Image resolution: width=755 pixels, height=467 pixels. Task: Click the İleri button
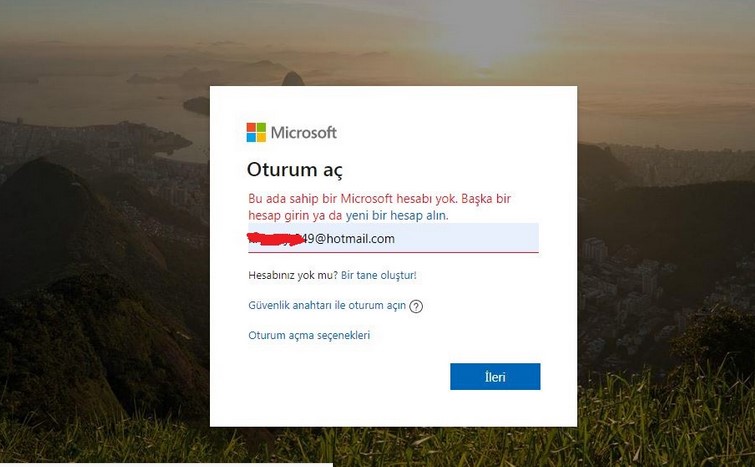coord(495,376)
